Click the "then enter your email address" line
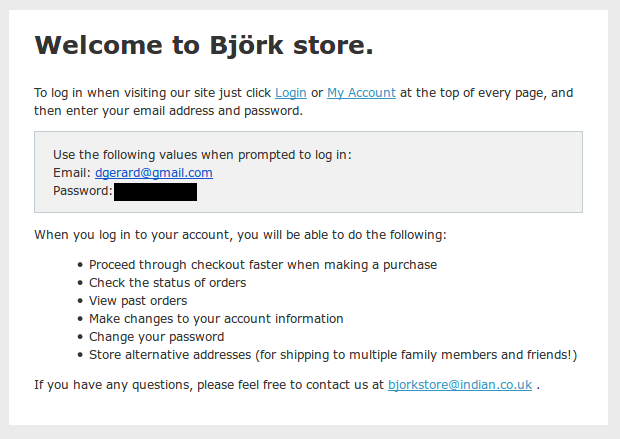 168,111
